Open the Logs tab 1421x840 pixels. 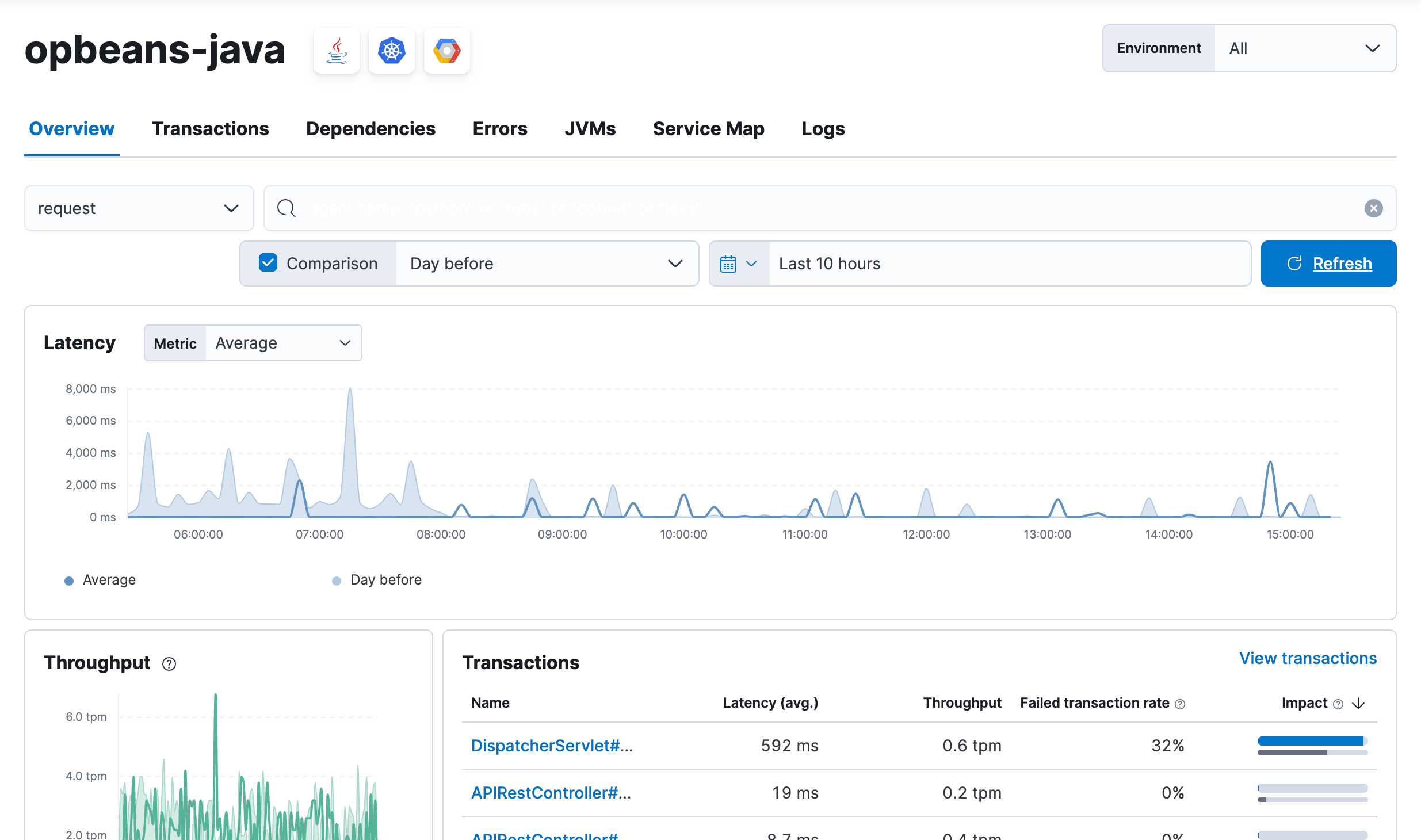[823, 129]
